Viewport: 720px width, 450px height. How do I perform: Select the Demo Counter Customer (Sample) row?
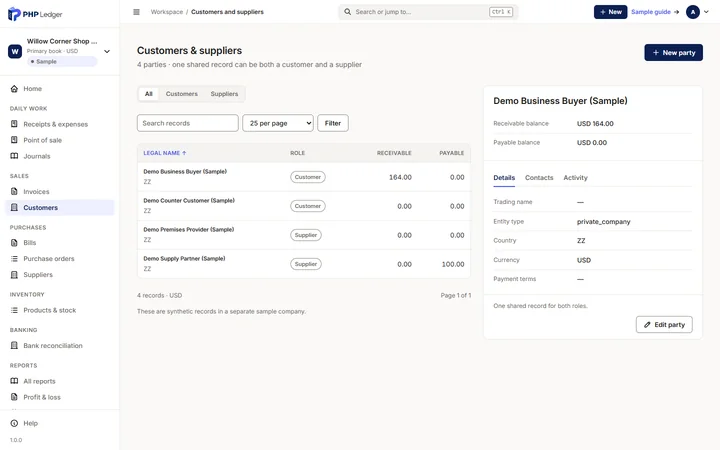(x=304, y=206)
